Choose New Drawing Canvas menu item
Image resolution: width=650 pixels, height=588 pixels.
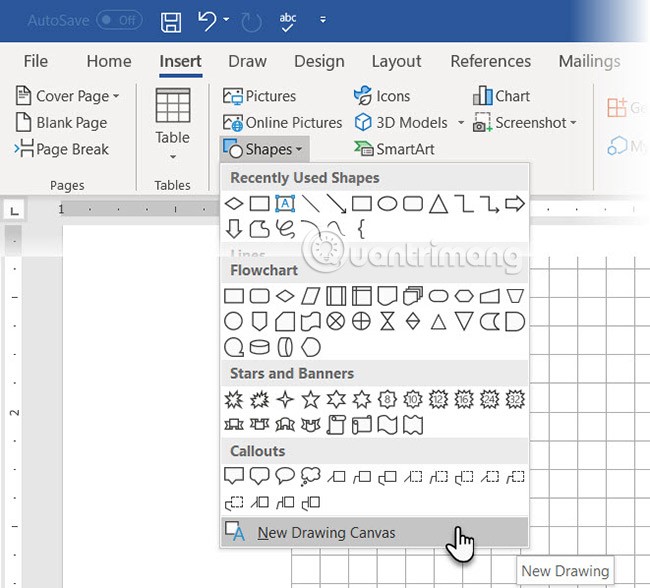[375, 532]
